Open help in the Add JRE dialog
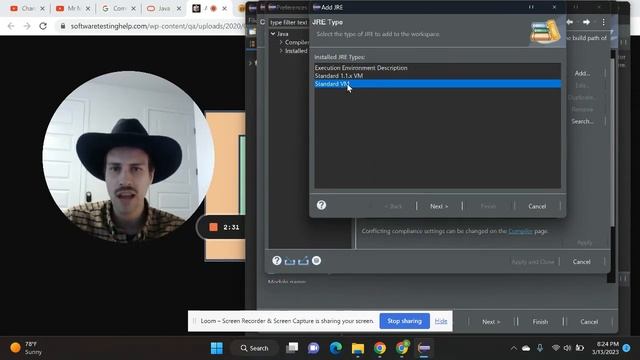This screenshot has height=360, width=640. (321, 205)
